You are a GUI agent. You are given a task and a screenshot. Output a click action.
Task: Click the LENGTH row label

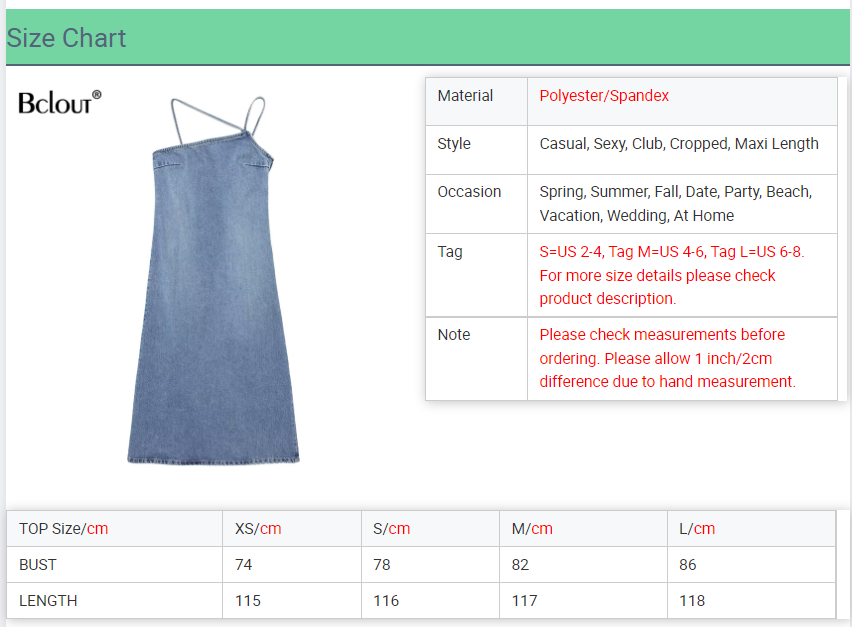[x=48, y=601]
